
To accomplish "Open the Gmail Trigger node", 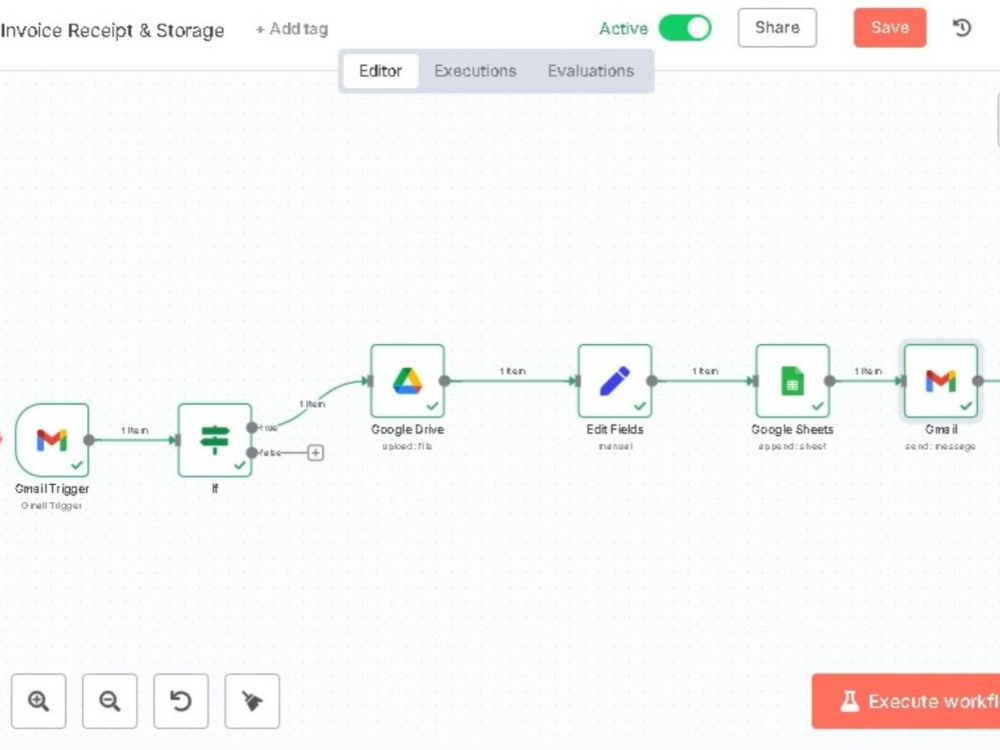I will [52, 439].
